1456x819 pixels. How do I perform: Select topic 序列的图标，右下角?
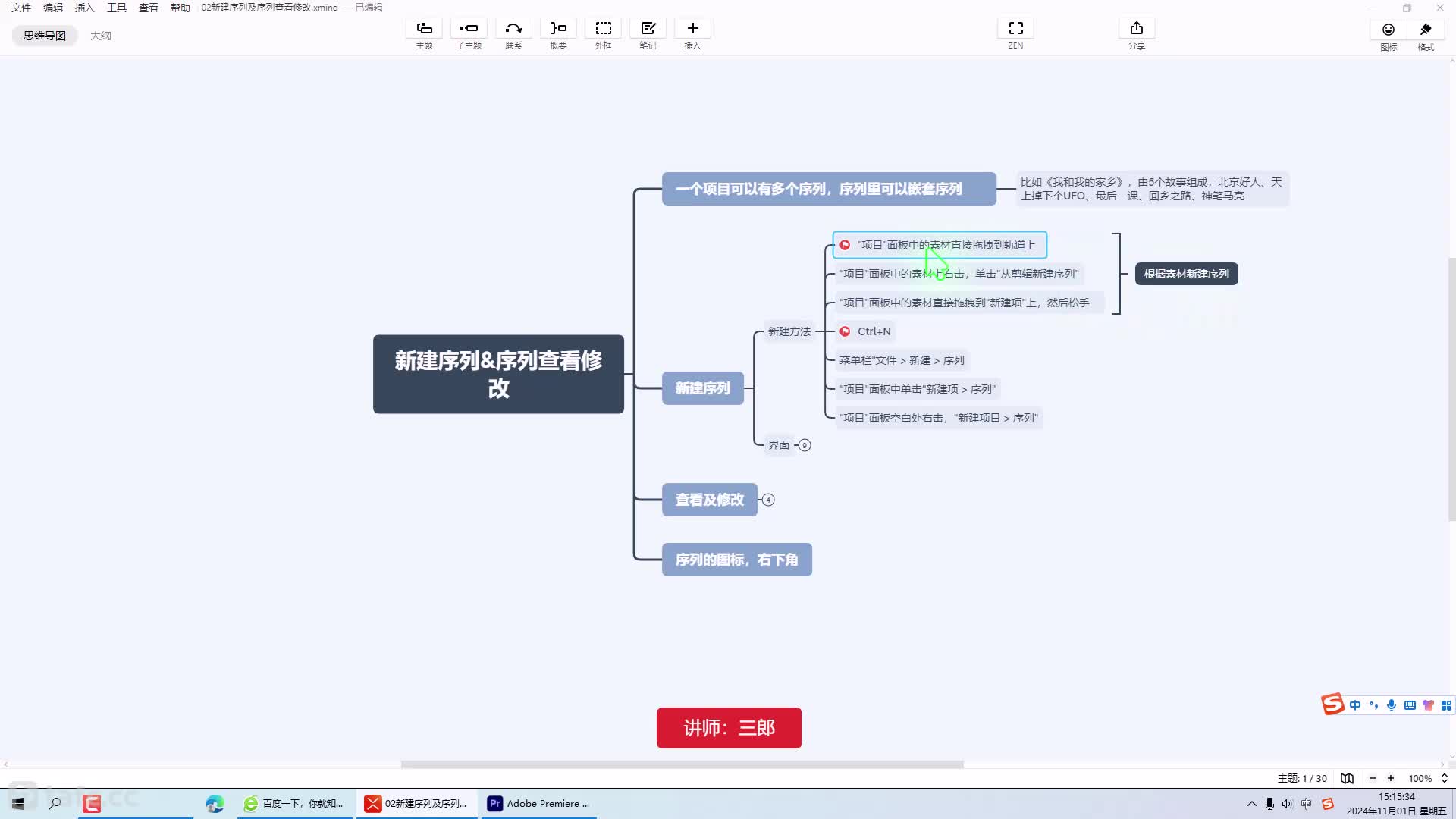coord(736,560)
